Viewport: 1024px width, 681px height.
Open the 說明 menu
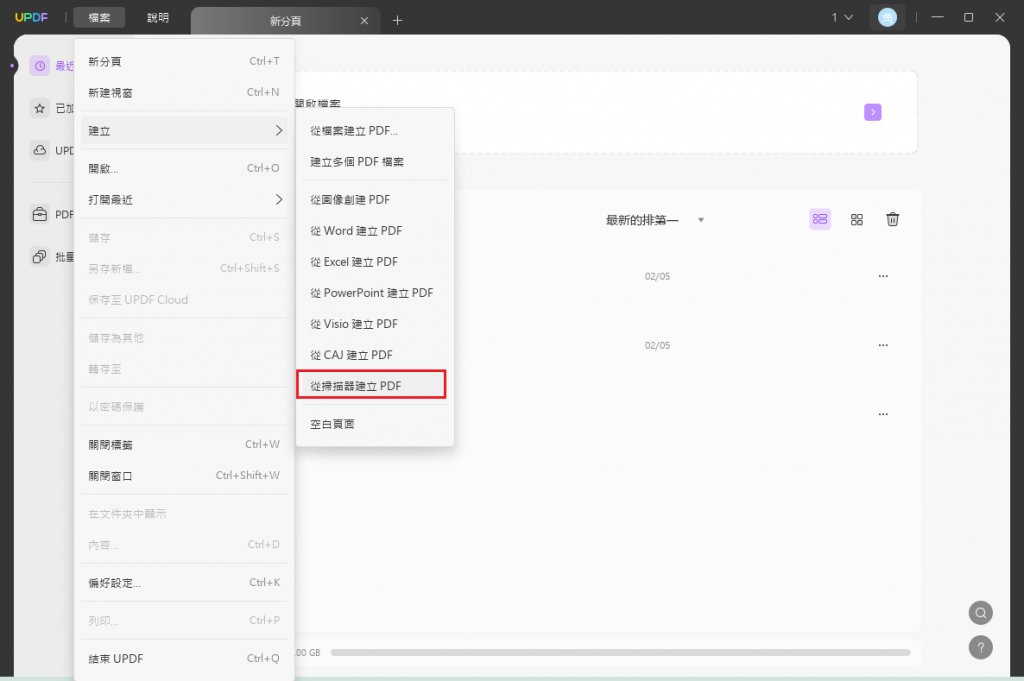[157, 18]
